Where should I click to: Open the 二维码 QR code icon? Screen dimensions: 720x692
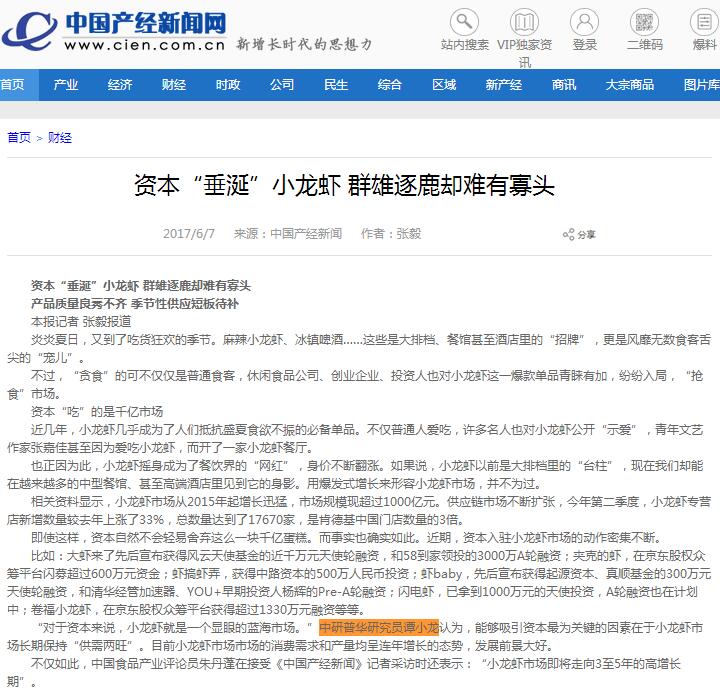pos(644,22)
